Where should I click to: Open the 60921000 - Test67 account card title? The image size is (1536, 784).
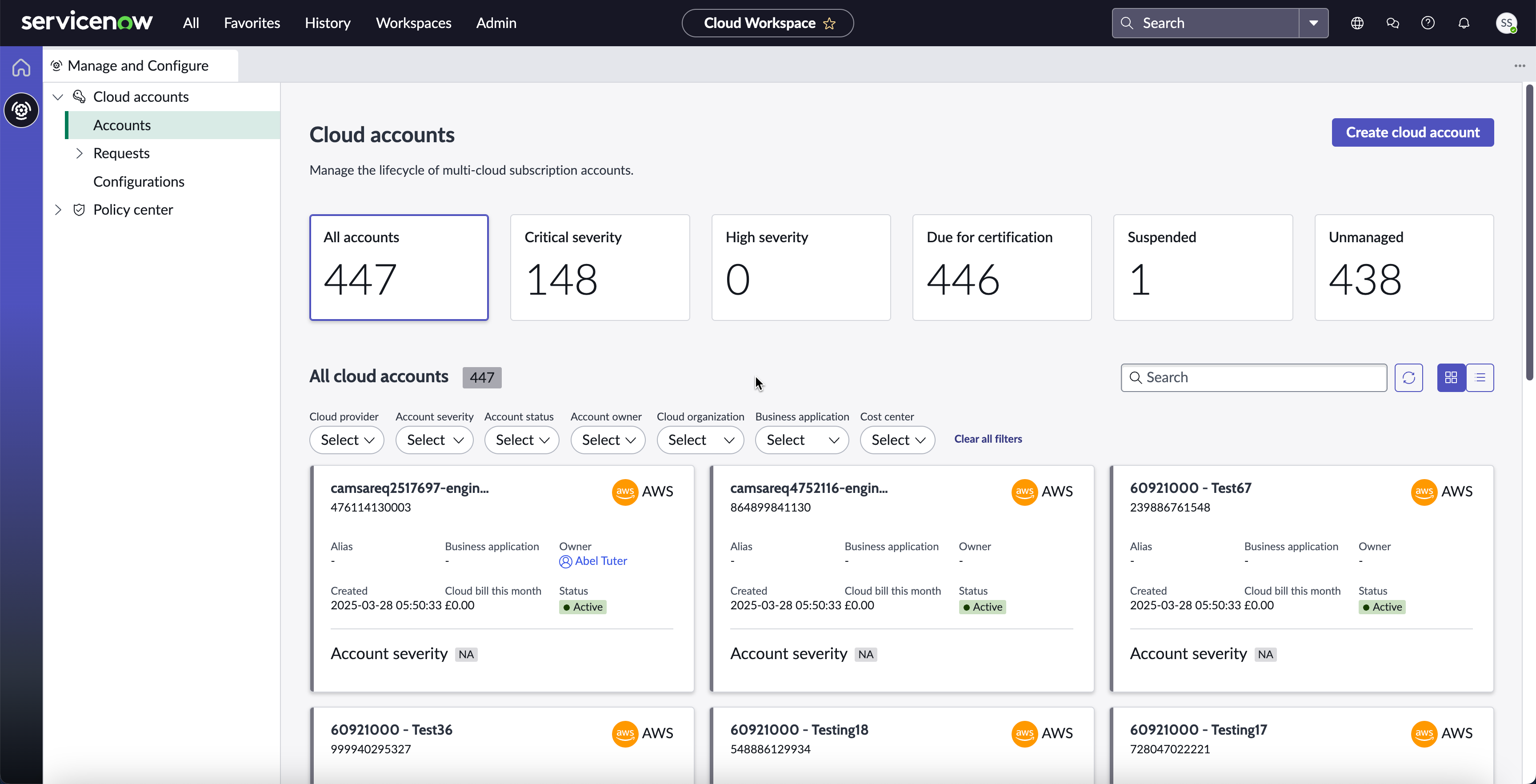1190,488
